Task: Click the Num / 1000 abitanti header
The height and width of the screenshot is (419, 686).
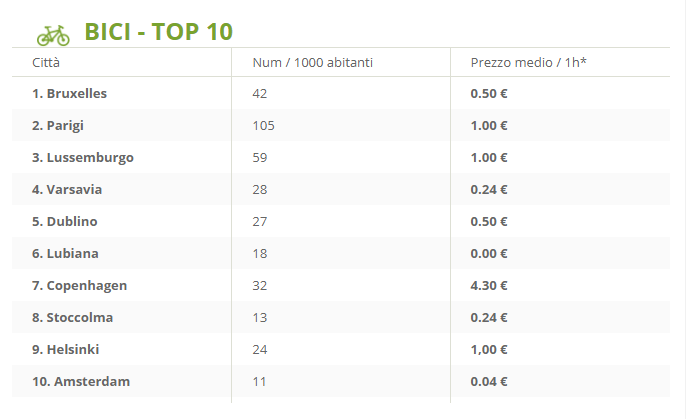Action: (312, 63)
